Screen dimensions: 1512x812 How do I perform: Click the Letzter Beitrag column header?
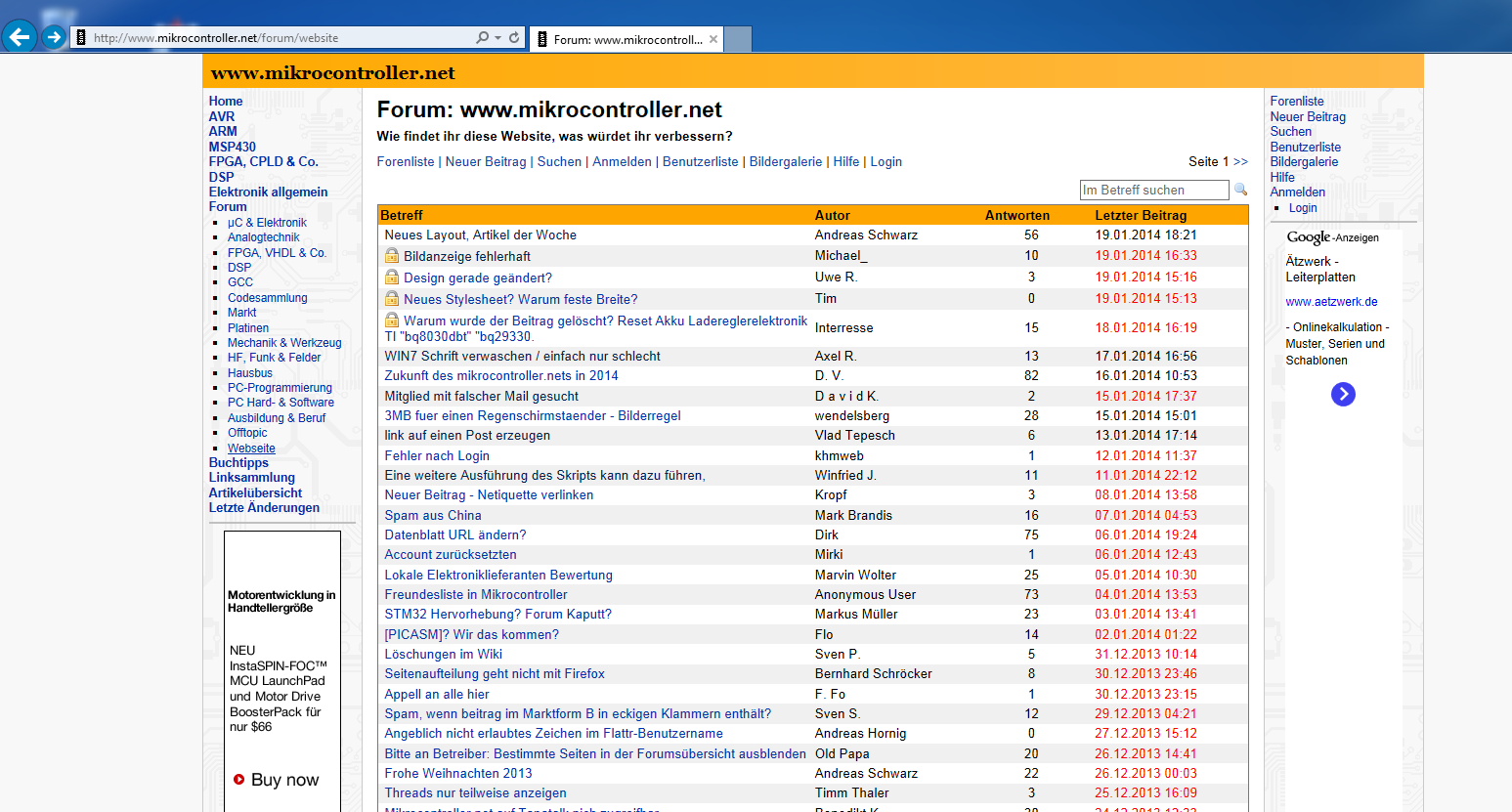point(1141,215)
